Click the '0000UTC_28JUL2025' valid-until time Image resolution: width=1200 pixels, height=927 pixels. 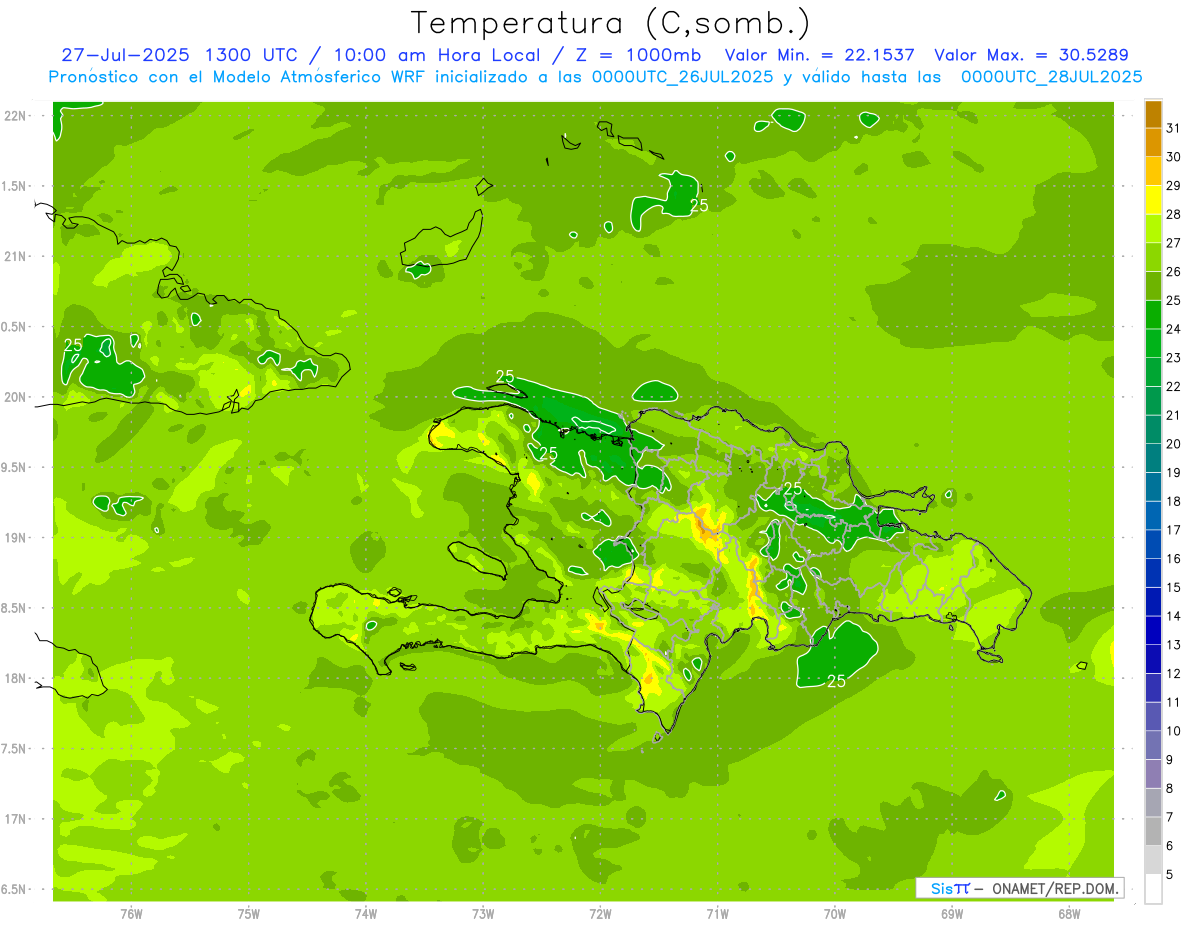(1051, 77)
